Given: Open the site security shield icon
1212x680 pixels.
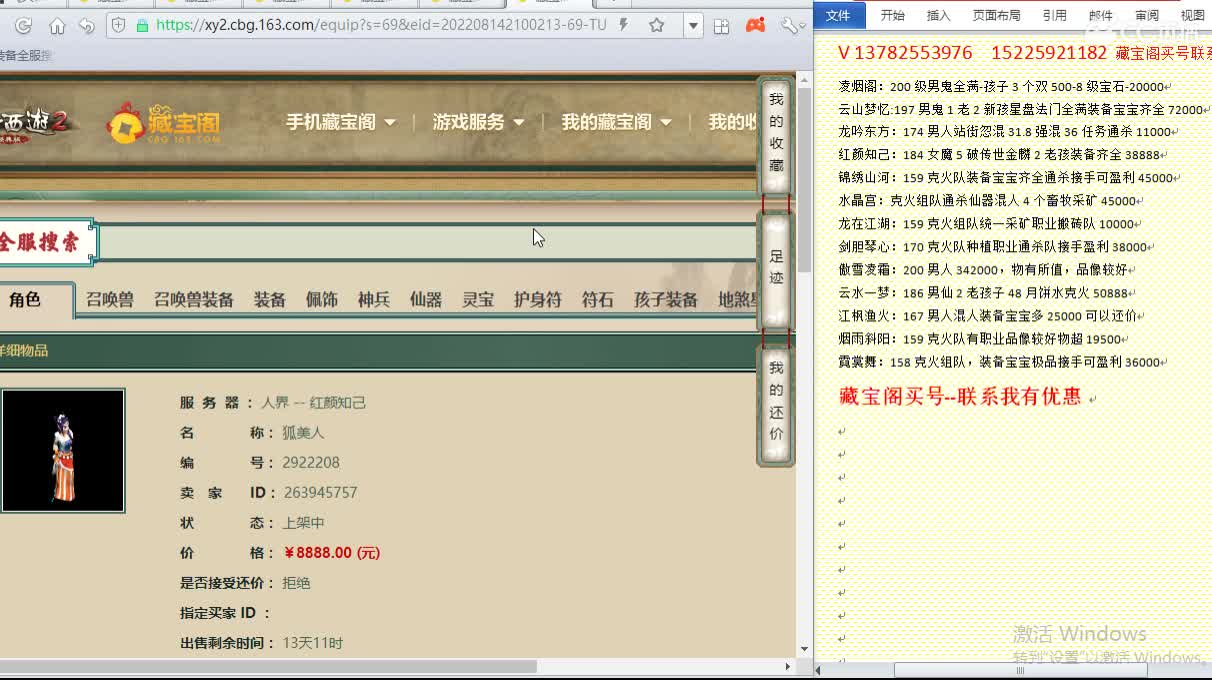Looking at the screenshot, I should point(118,25).
